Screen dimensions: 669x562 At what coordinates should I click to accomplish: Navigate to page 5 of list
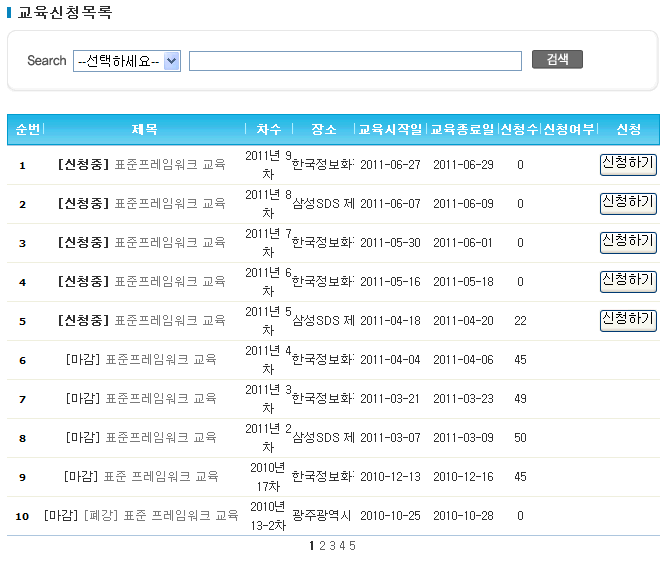tap(352, 546)
